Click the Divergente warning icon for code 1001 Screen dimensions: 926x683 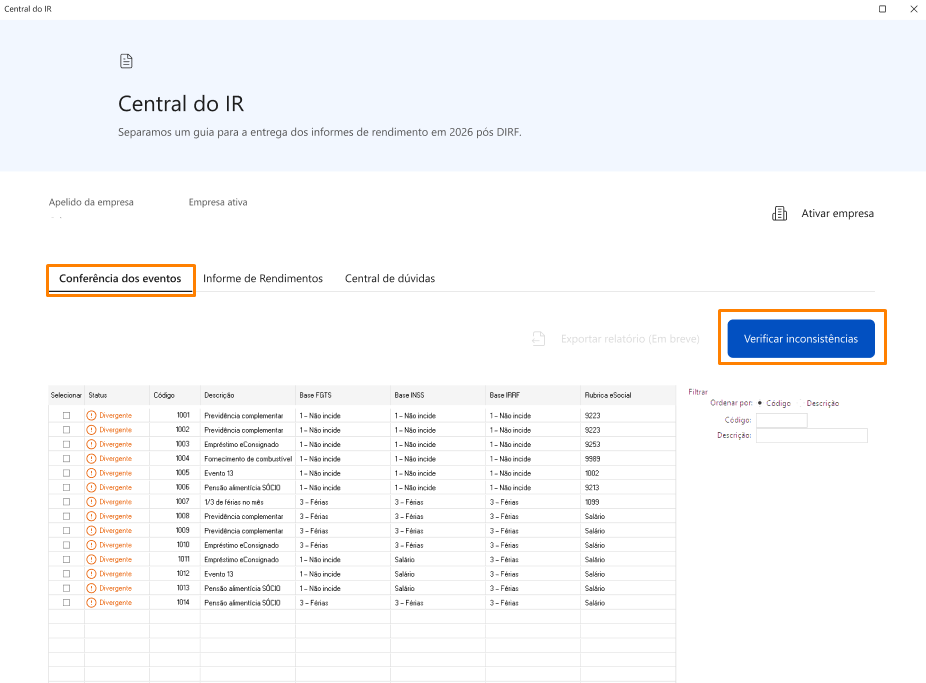pyautogui.click(x=92, y=416)
